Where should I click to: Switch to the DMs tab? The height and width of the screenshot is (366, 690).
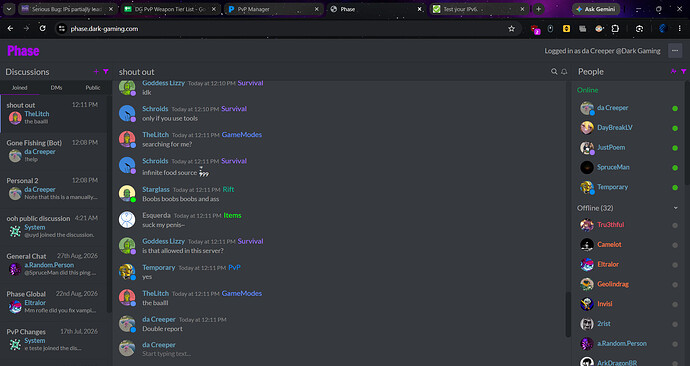coord(56,88)
